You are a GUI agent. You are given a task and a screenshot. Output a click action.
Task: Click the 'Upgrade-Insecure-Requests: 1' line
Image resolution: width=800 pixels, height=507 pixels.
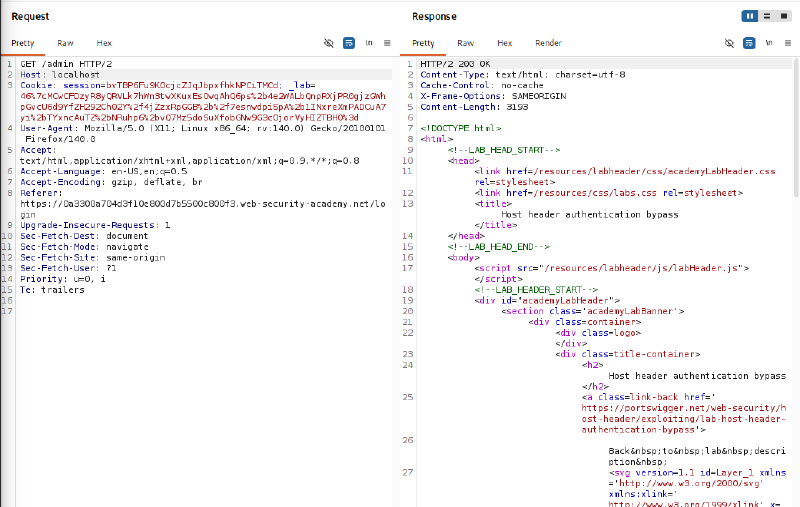tap(95, 225)
